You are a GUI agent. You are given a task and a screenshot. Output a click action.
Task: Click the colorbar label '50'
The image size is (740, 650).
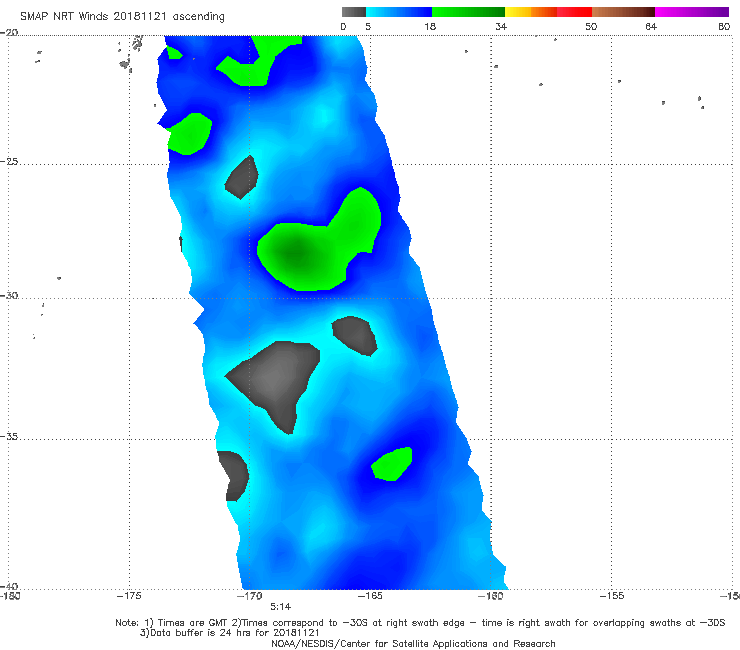(x=591, y=27)
